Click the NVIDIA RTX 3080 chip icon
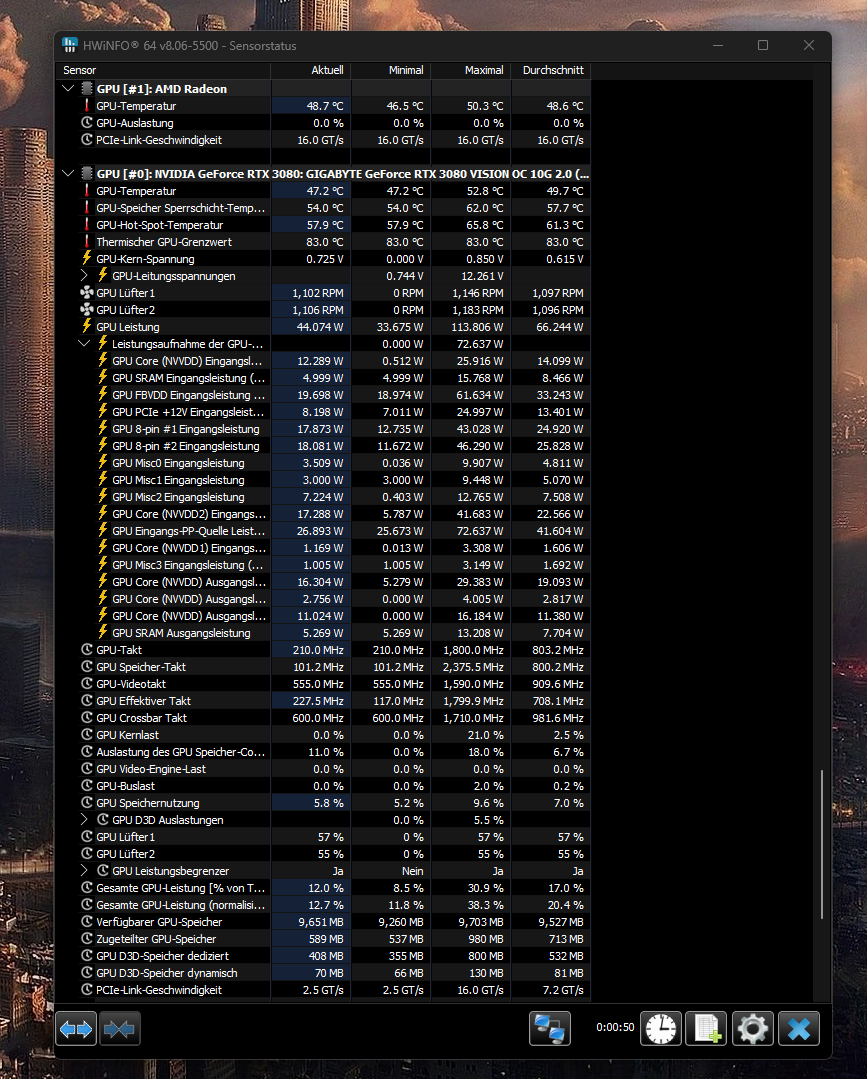867x1079 pixels. click(x=87, y=173)
